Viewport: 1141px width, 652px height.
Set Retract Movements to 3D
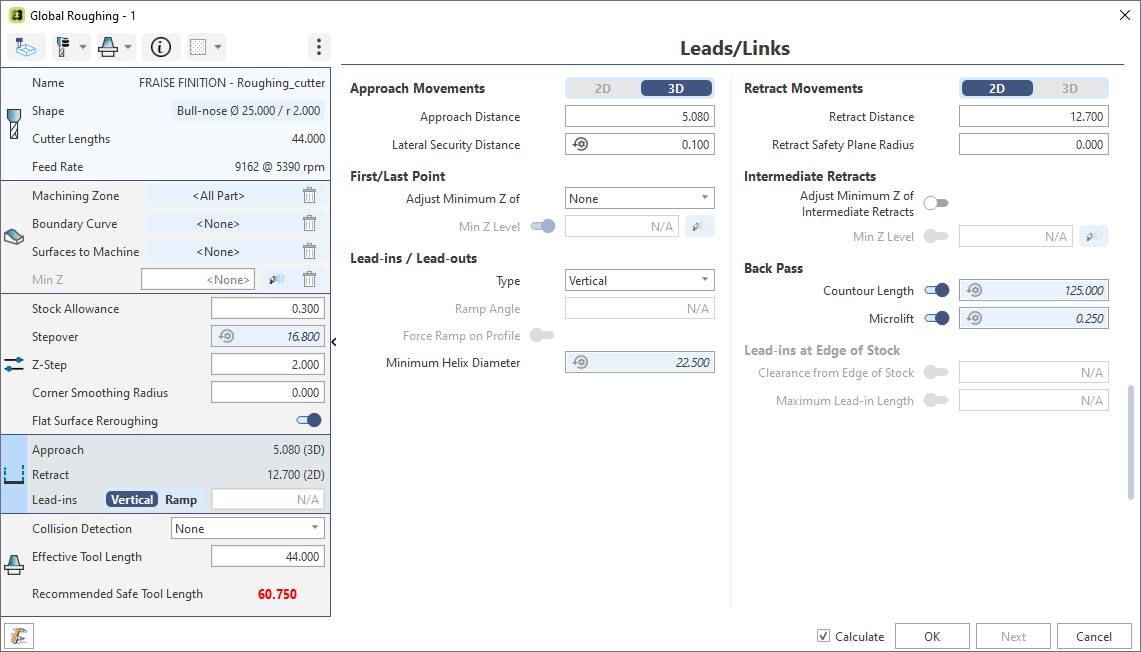1070,88
